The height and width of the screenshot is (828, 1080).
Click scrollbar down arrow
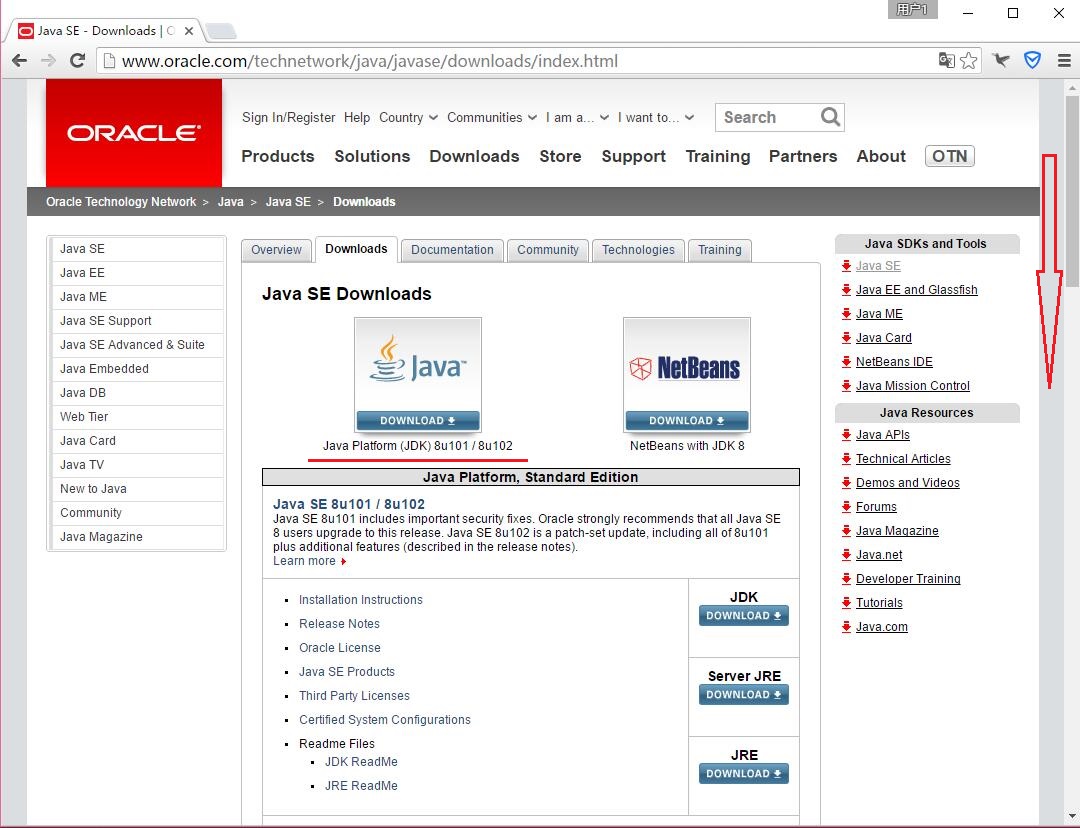click(1071, 818)
